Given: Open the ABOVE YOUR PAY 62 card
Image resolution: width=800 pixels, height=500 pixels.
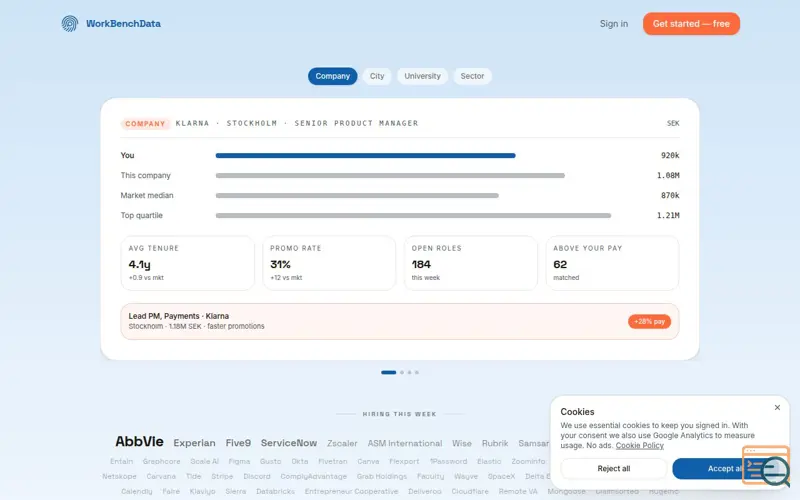Looking at the screenshot, I should [x=612, y=263].
